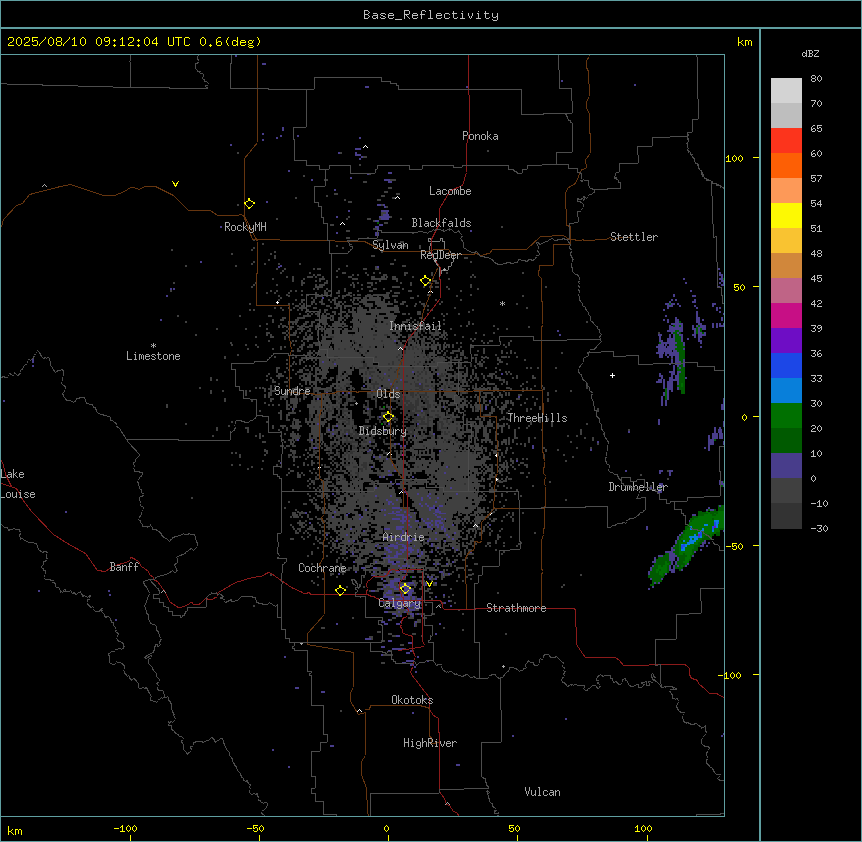Pick the light grey 70-80 dBZ swatch
The image size is (862, 842).
tap(786, 91)
